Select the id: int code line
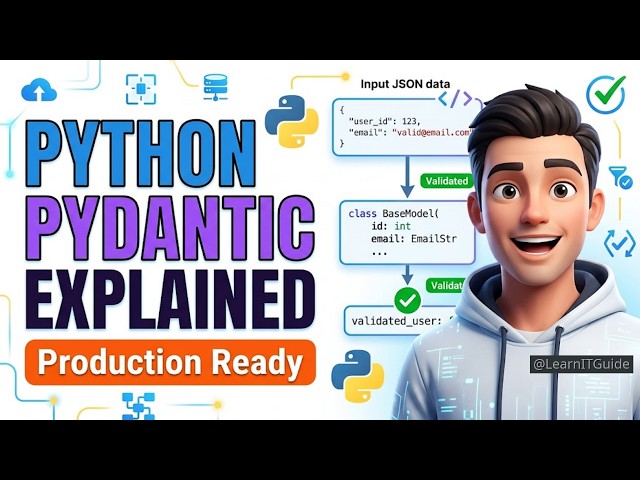The image size is (640, 480). pyautogui.click(x=391, y=226)
